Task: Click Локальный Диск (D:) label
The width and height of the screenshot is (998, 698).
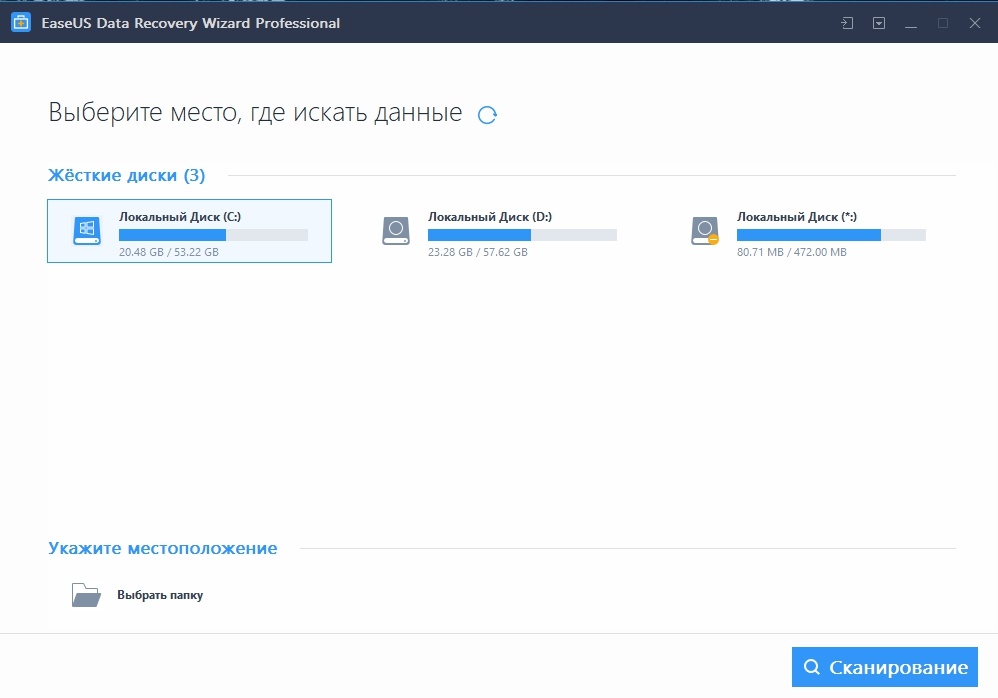Action: pyautogui.click(x=489, y=216)
